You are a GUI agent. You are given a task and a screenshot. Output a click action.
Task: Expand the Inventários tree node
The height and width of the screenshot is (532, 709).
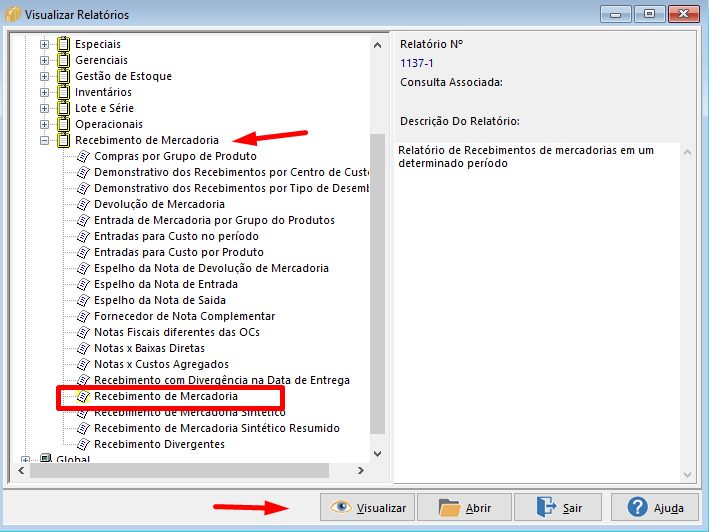coord(44,92)
